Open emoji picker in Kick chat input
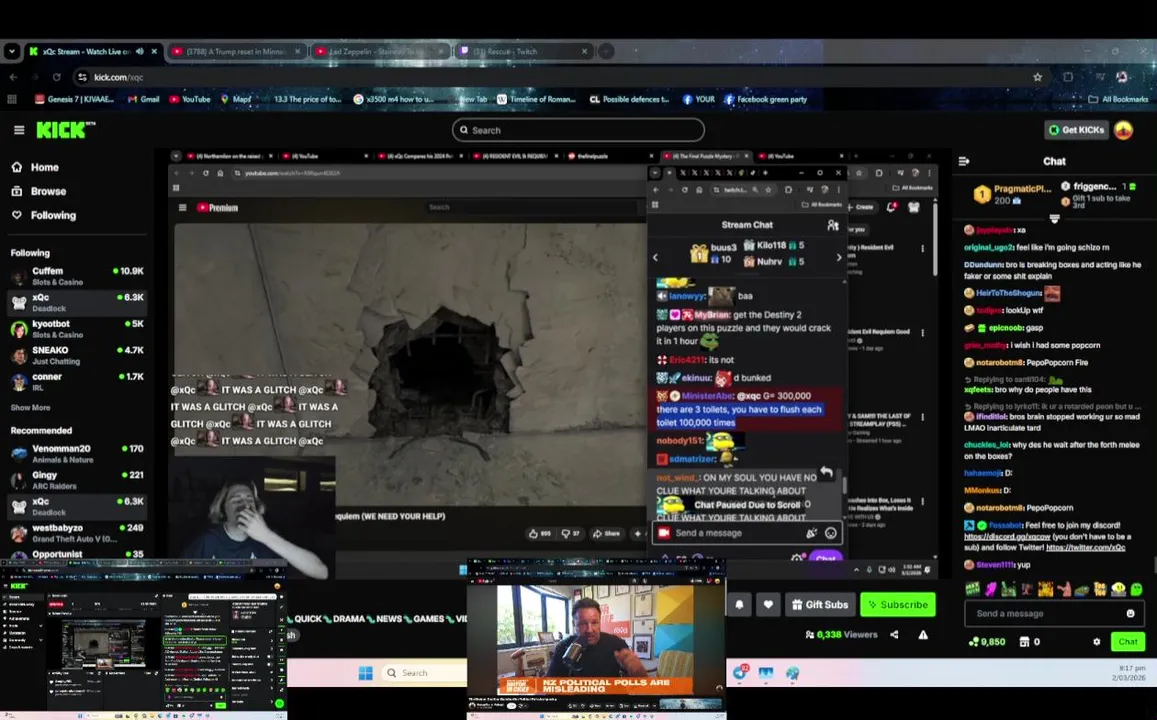The width and height of the screenshot is (1157, 720). (1130, 613)
